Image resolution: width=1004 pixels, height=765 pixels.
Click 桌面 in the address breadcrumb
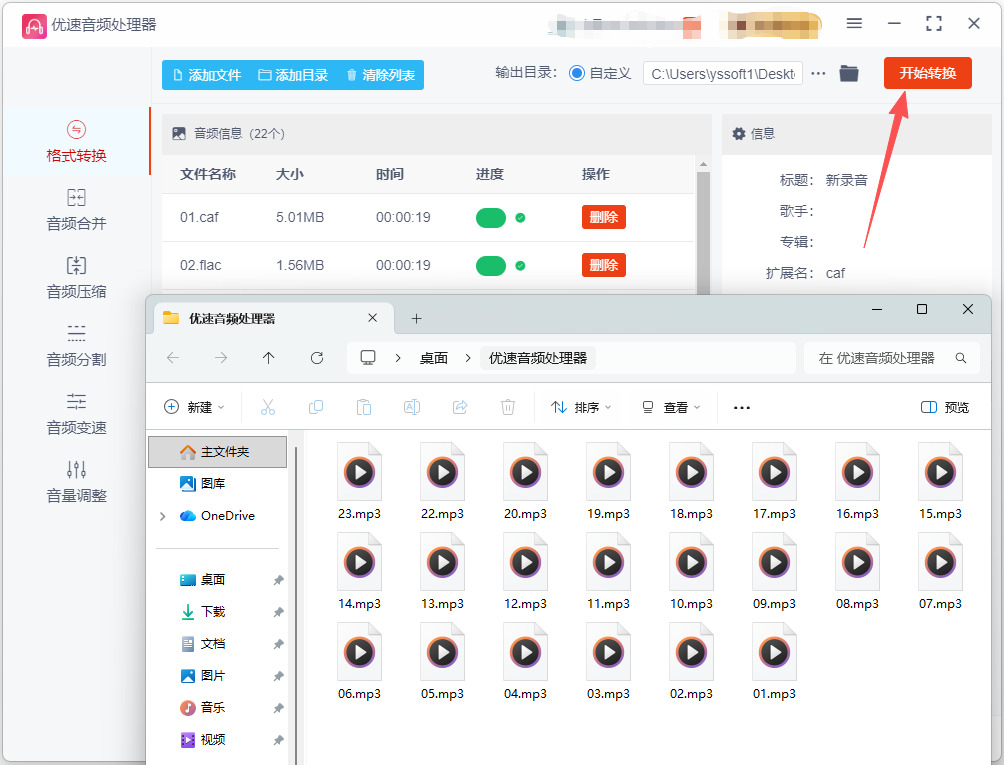click(433, 358)
